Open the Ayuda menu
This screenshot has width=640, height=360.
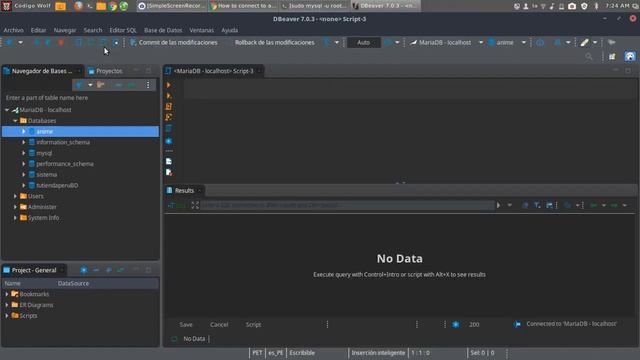pyautogui.click(x=229, y=30)
